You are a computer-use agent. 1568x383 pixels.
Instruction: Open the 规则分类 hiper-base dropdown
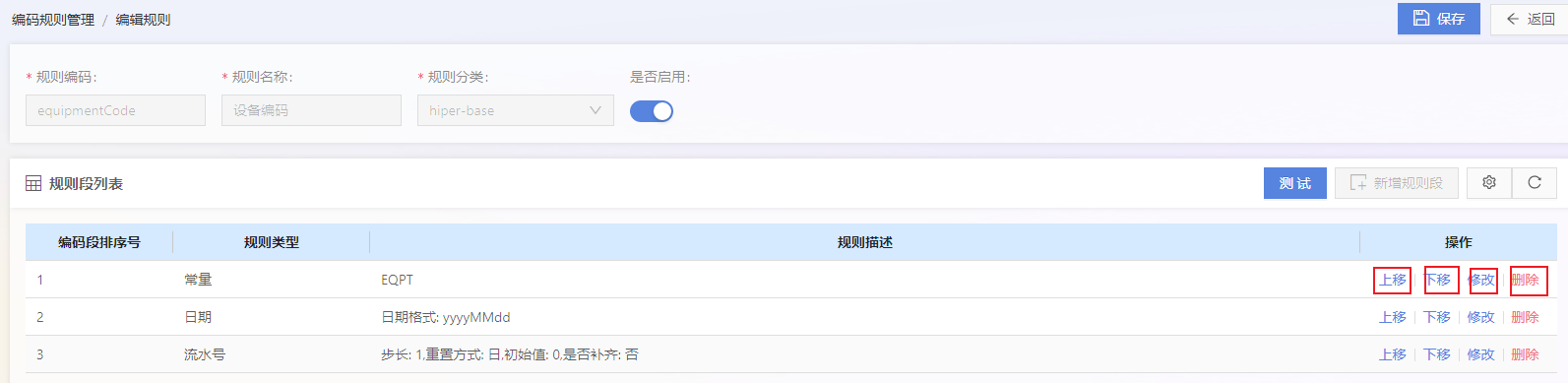click(515, 110)
